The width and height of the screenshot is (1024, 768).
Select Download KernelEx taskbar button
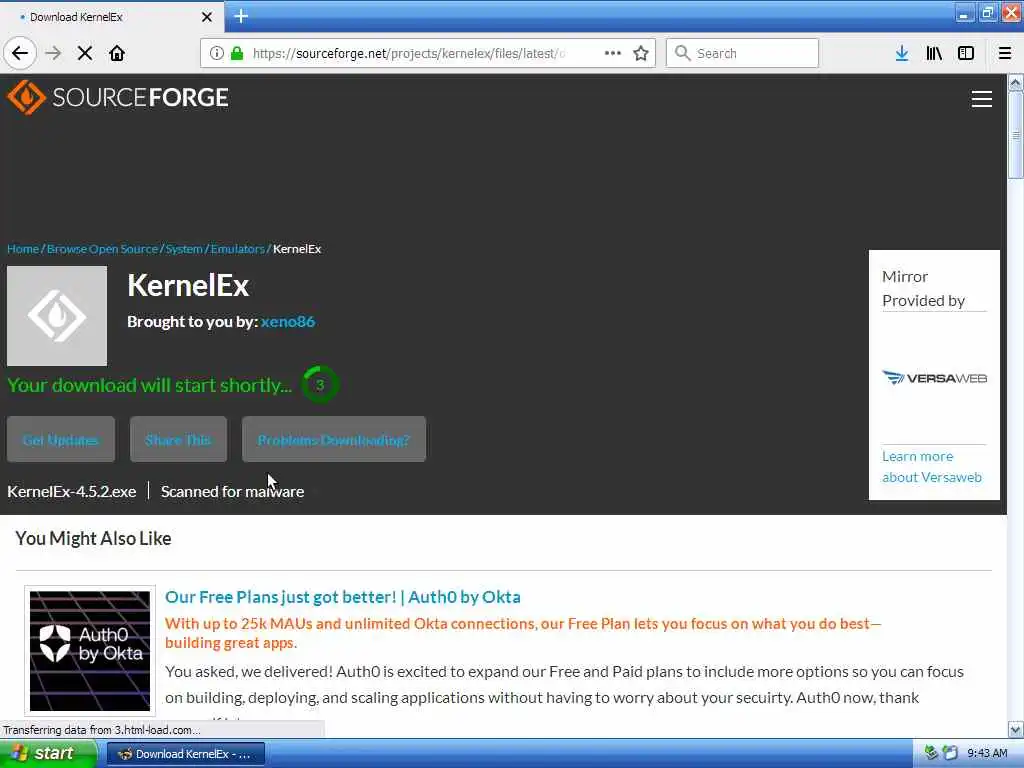point(185,754)
